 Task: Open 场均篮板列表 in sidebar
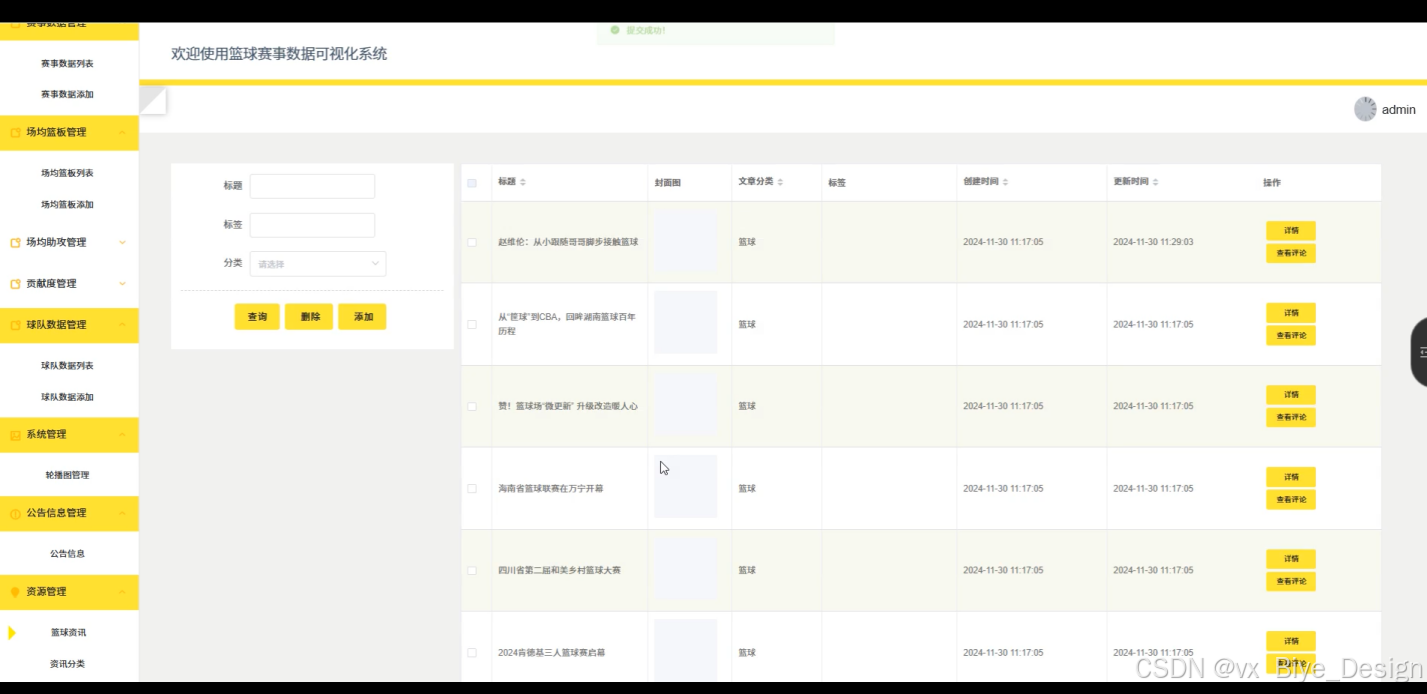point(67,173)
